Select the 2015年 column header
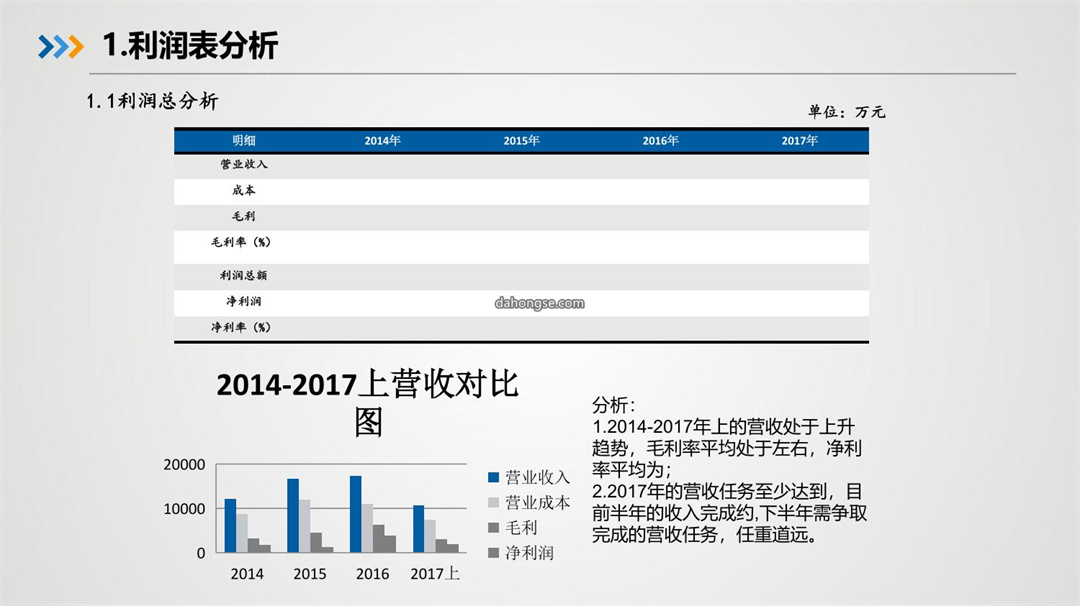 pyautogui.click(x=521, y=140)
